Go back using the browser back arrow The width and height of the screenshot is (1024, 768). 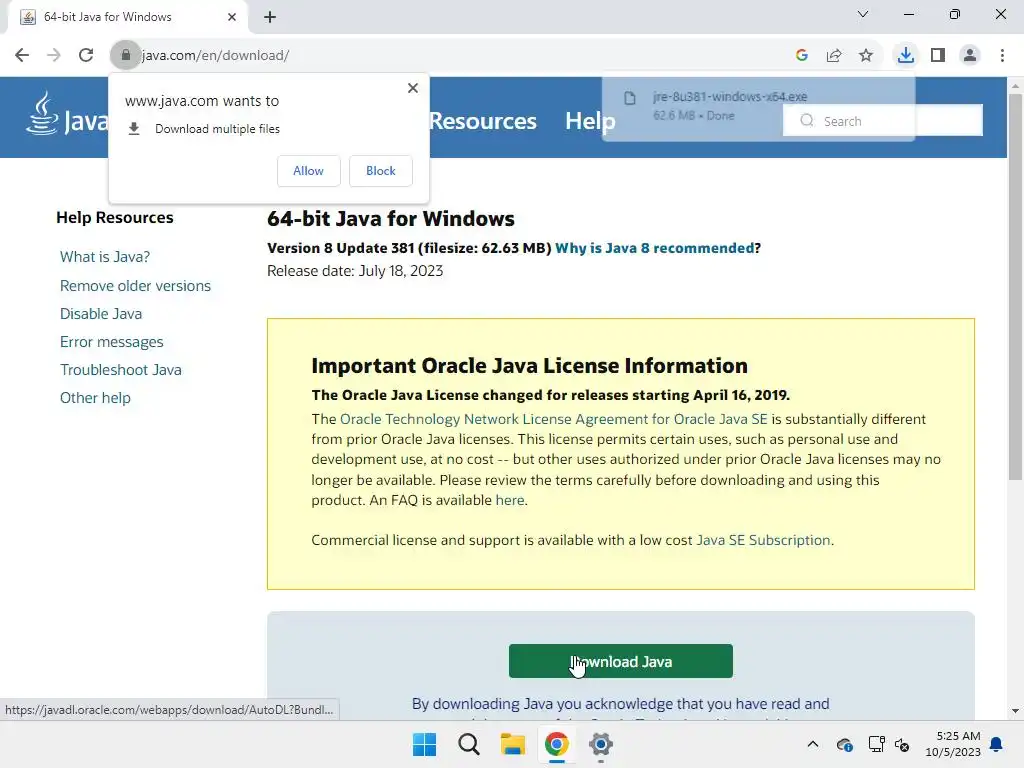pyautogui.click(x=22, y=56)
